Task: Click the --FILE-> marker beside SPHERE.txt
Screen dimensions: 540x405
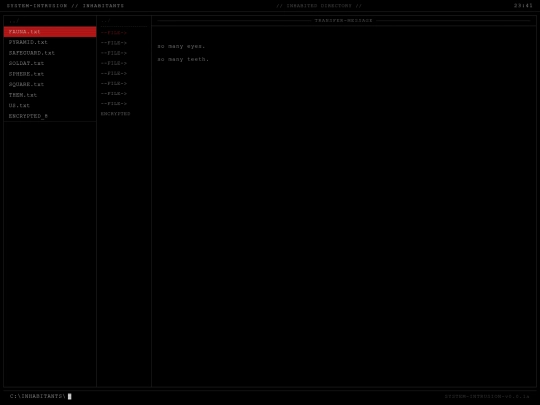Action: click(114, 73)
